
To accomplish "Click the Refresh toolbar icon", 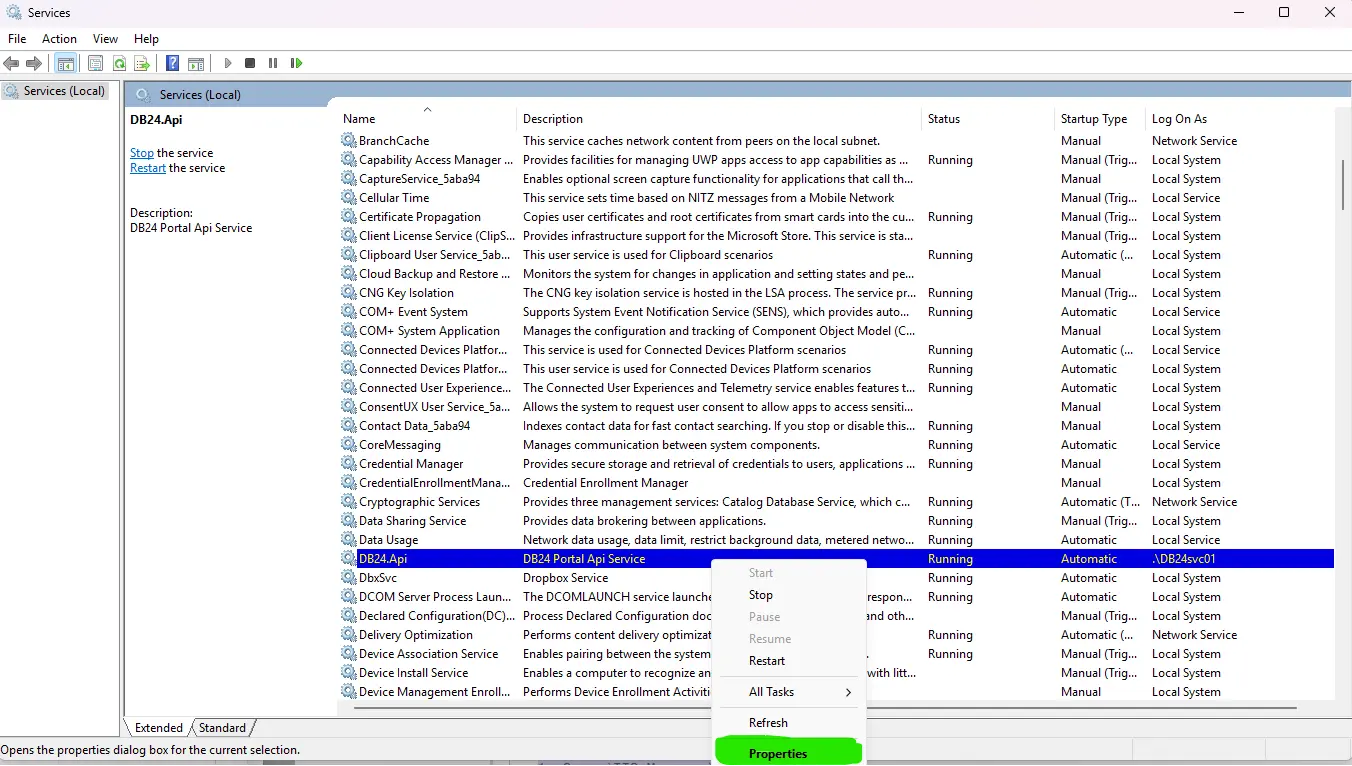I will point(119,63).
